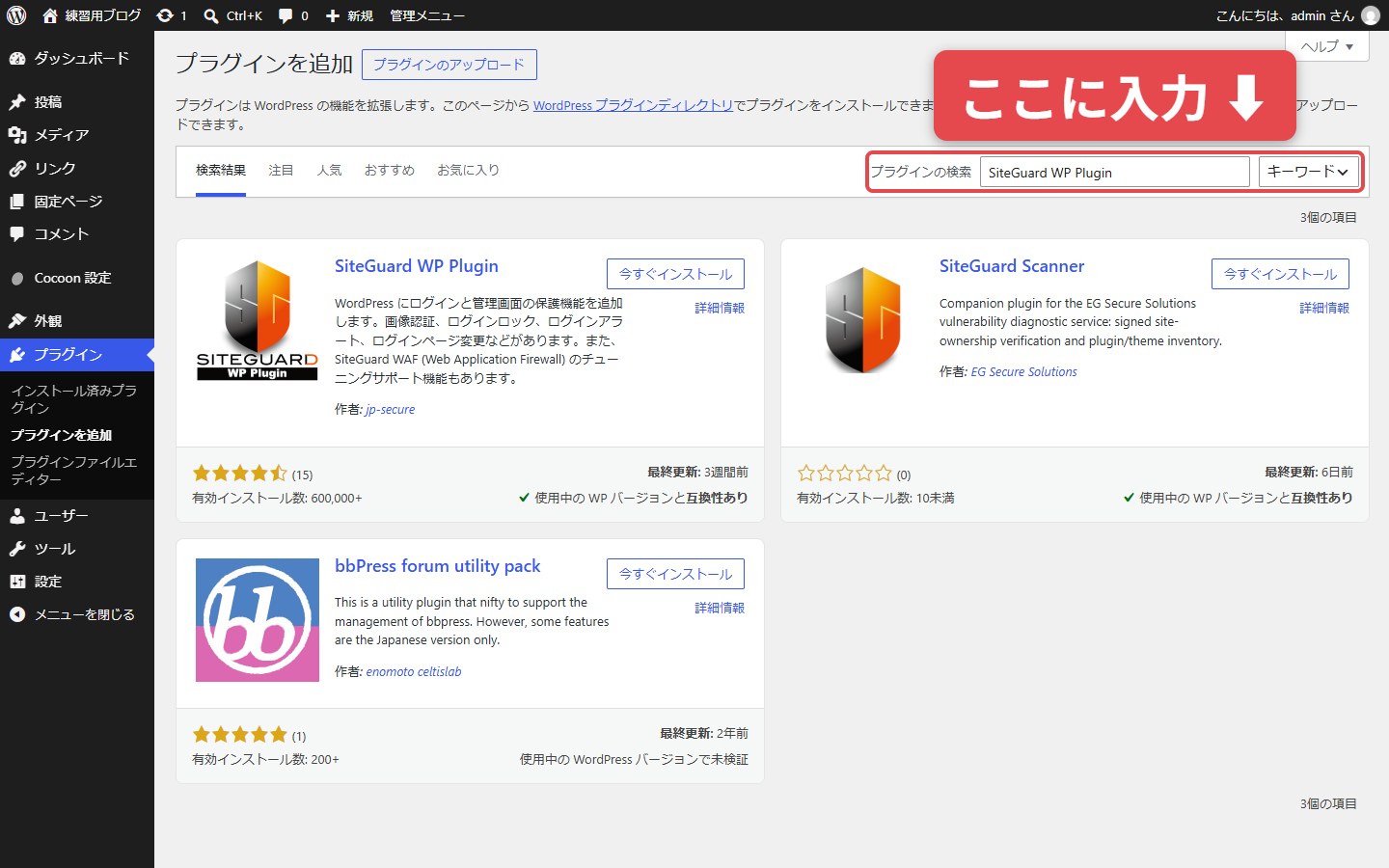This screenshot has height=868, width=1389.
Task: Click the プラグインのアップロード button
Action: 449,65
